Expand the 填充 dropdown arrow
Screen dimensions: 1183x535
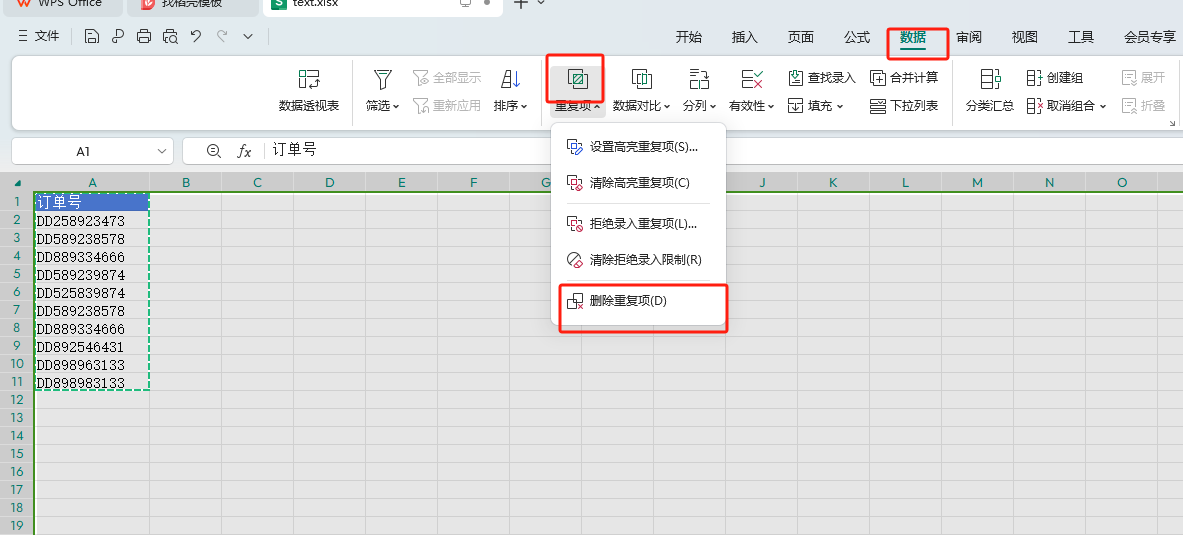[840, 106]
